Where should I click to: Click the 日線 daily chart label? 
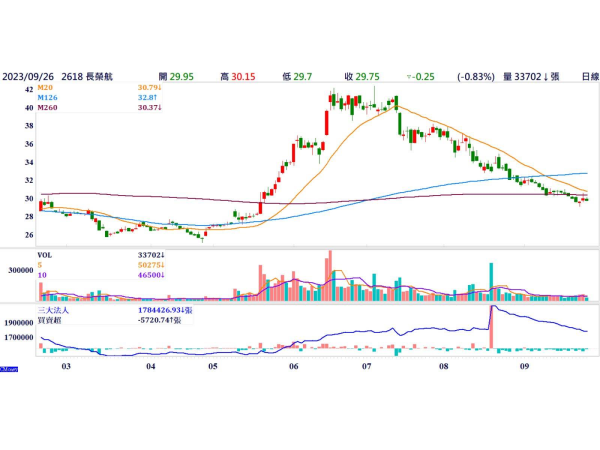(x=590, y=76)
